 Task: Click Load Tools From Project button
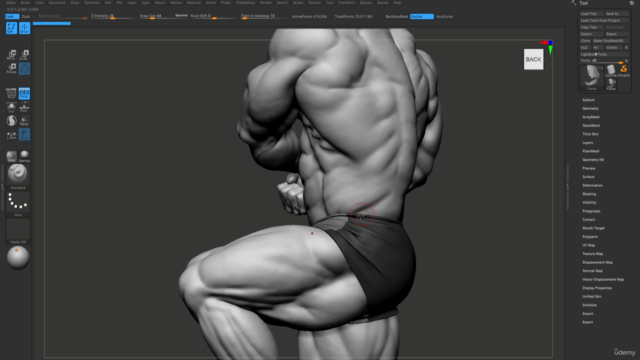pos(604,20)
